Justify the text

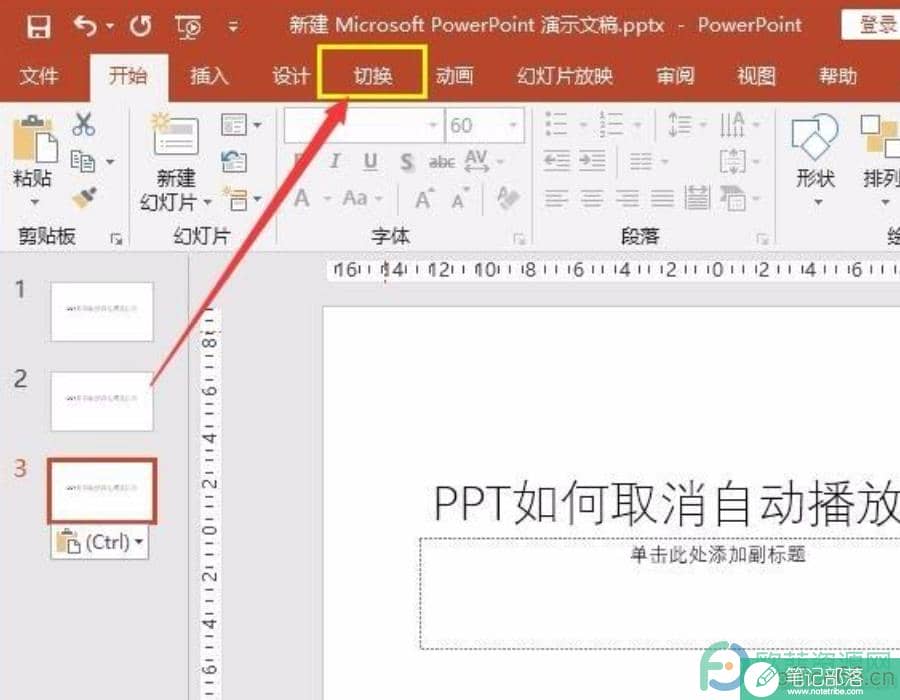(662, 199)
